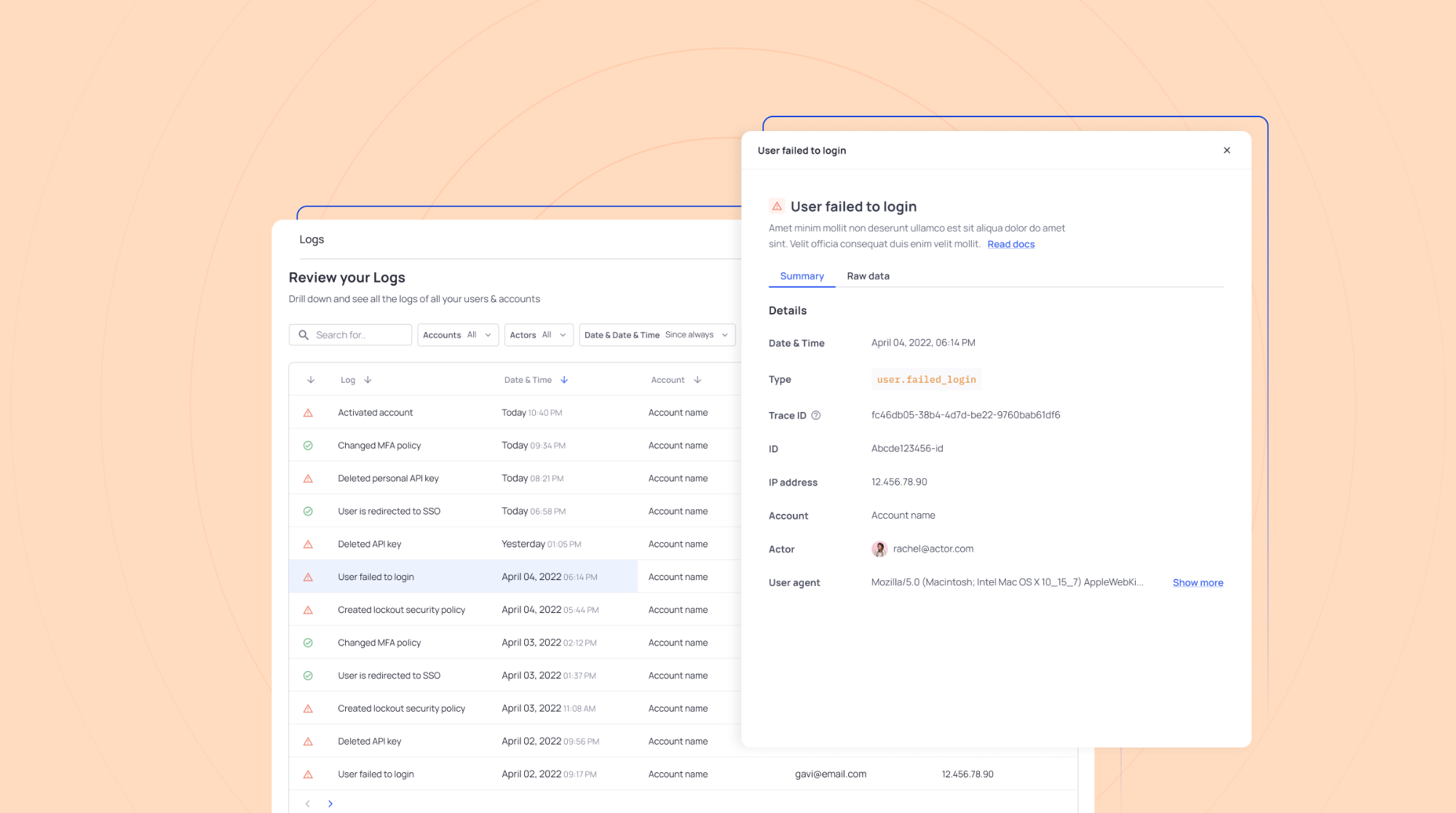Switch to the Summary tab
Screen dimensions: 1456x813
[x=802, y=276]
